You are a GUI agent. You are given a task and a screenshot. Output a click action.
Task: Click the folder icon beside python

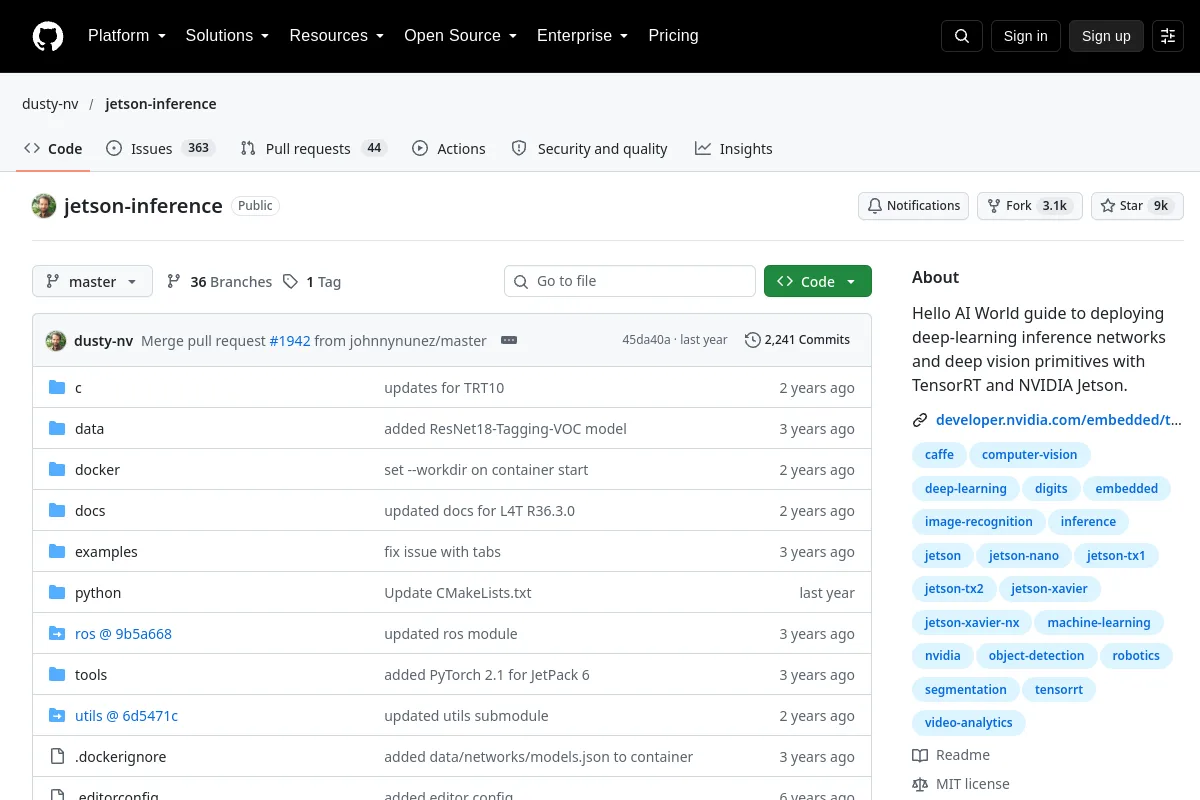click(57, 593)
